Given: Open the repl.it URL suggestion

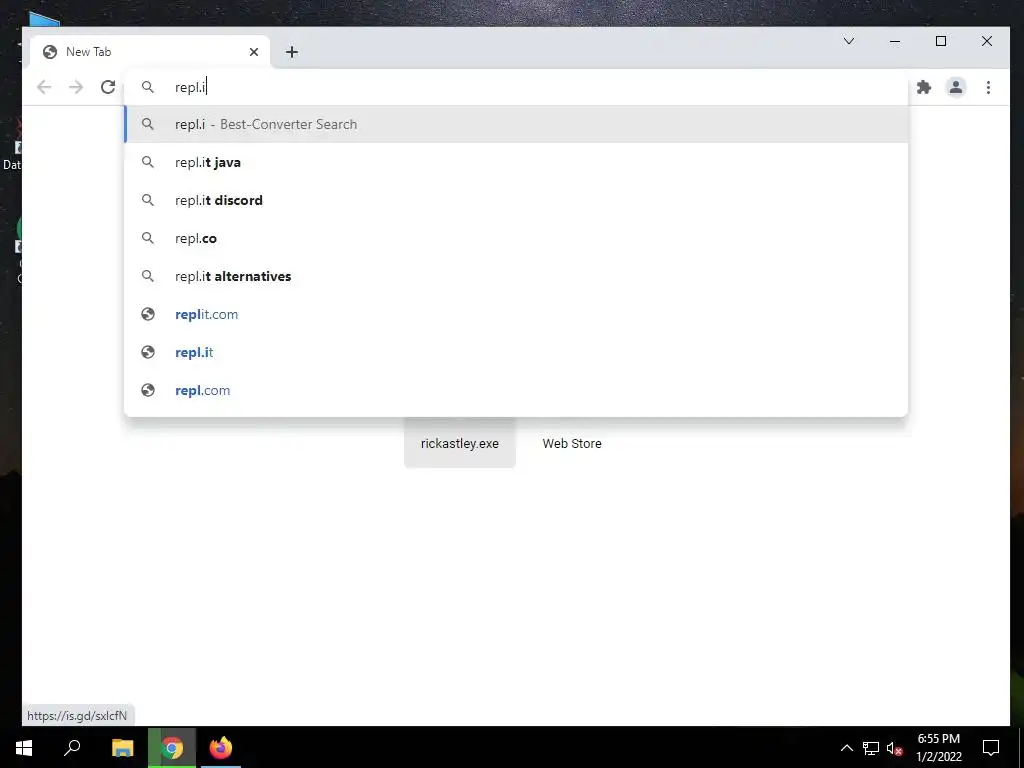Looking at the screenshot, I should pos(516,352).
